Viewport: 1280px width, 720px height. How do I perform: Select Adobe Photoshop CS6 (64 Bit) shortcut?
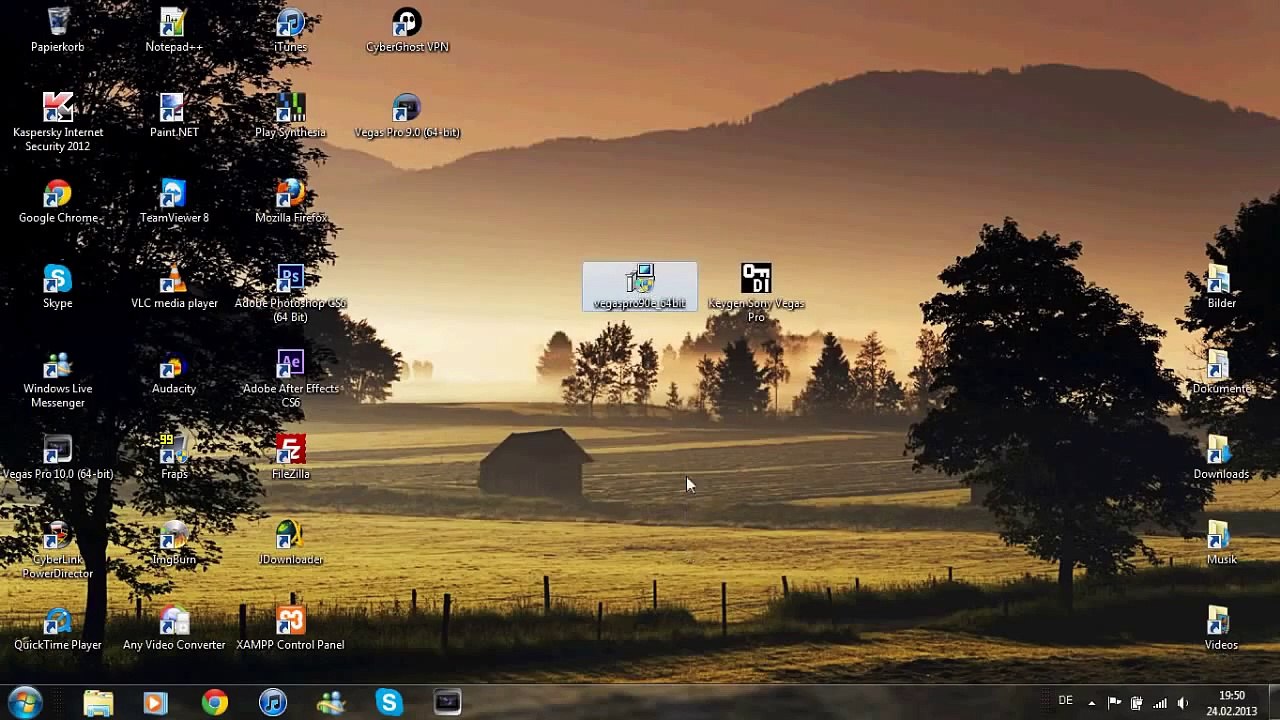(290, 293)
